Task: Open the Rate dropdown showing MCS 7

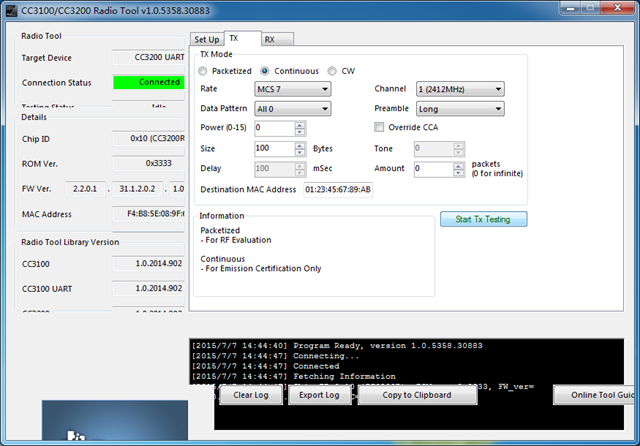Action: (293, 89)
